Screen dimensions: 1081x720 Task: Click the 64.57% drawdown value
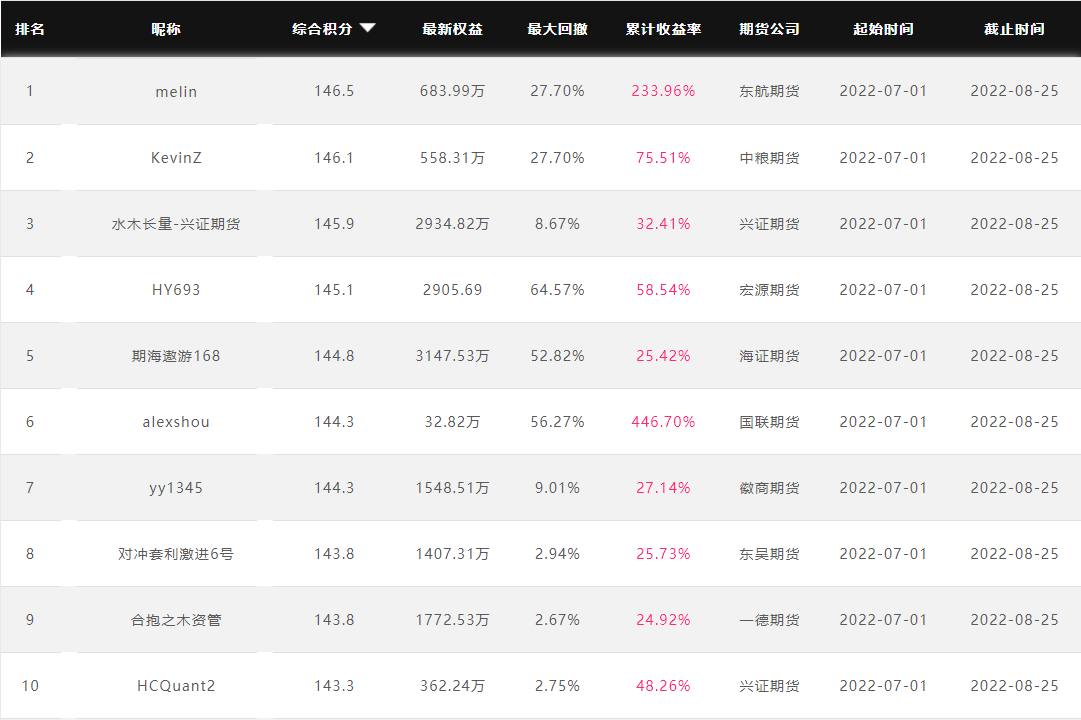pyautogui.click(x=557, y=290)
